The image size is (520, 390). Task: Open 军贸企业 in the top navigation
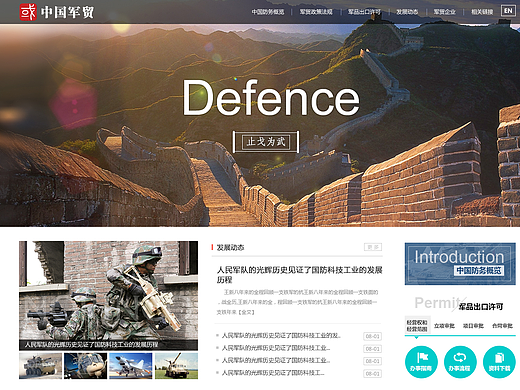[x=444, y=12]
